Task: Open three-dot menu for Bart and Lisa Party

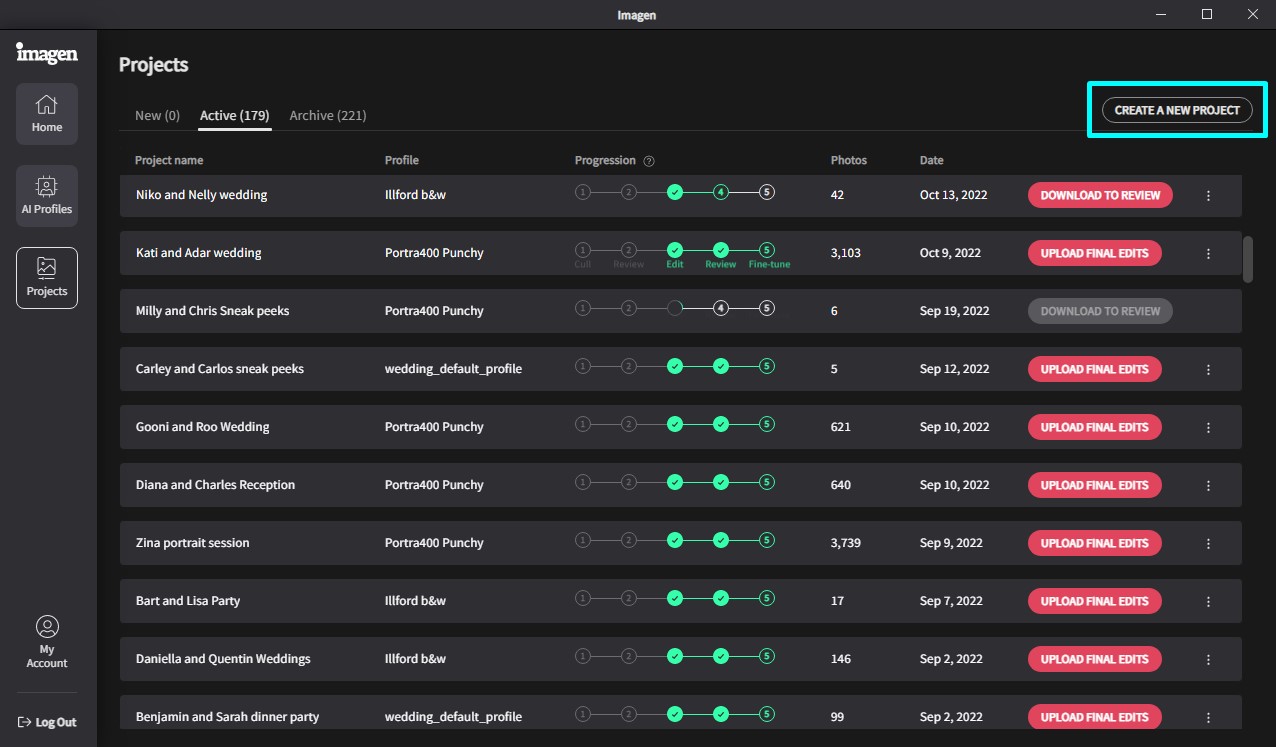Action: (x=1208, y=602)
